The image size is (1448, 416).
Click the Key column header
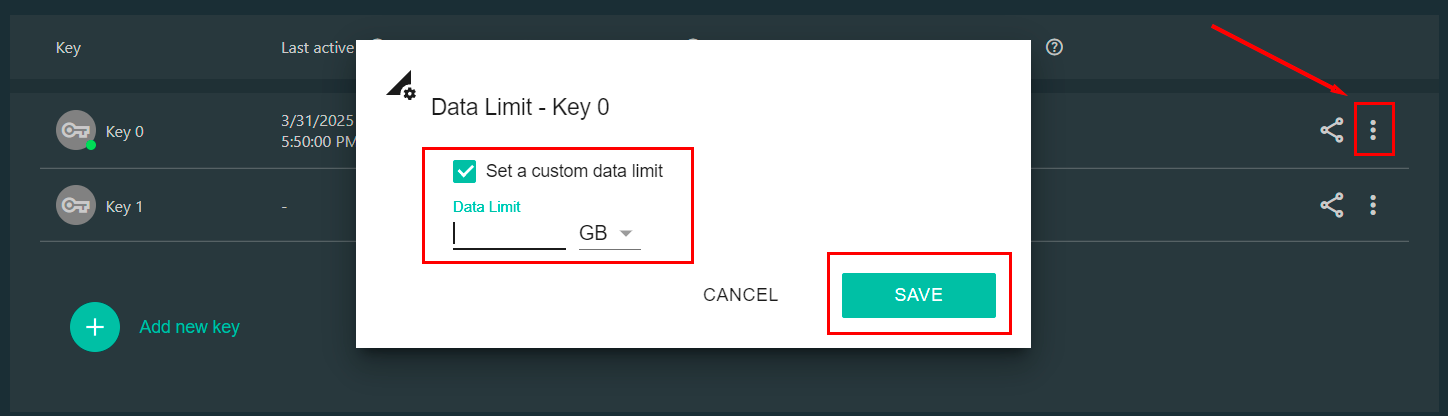click(x=68, y=47)
